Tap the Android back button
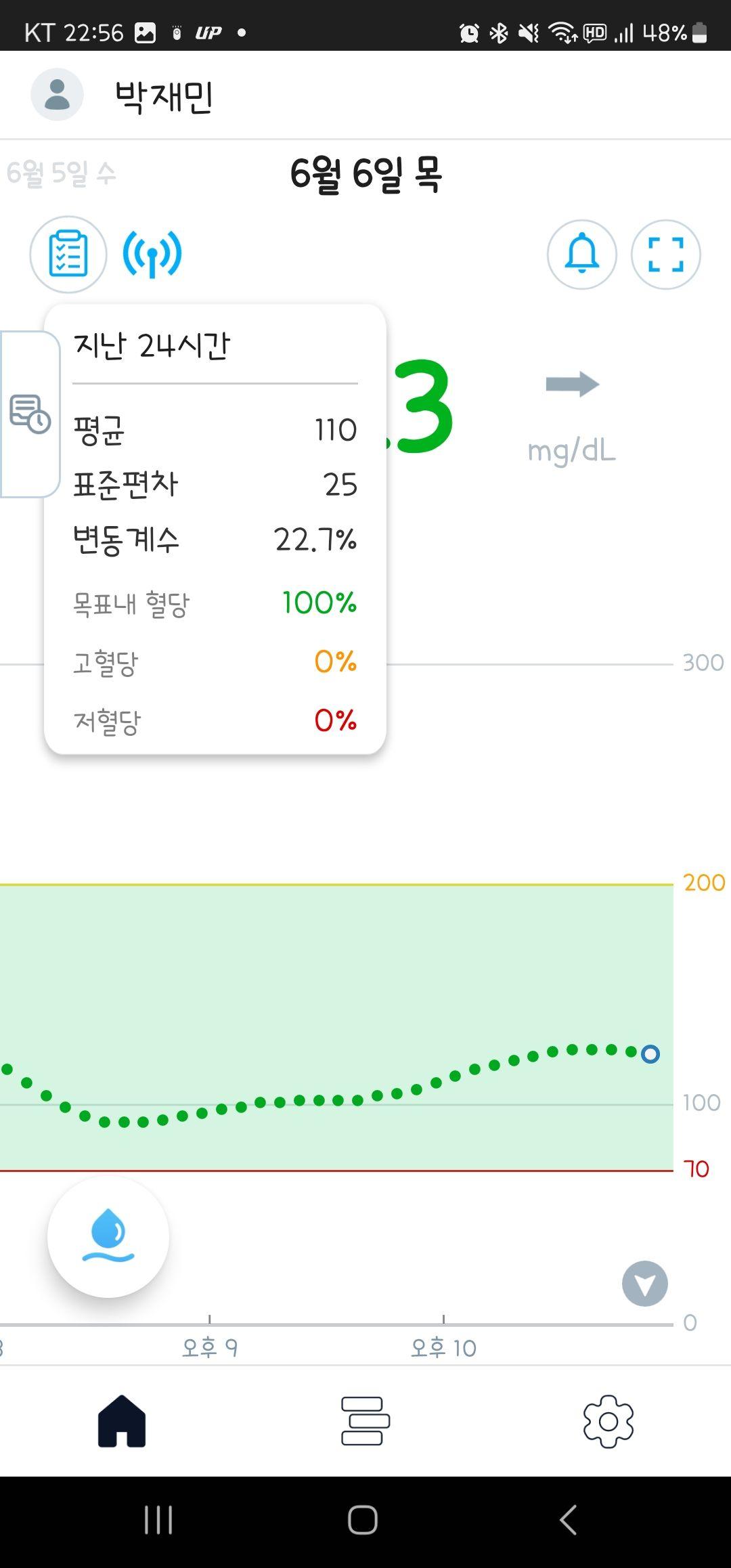731x1568 pixels. [x=569, y=1520]
